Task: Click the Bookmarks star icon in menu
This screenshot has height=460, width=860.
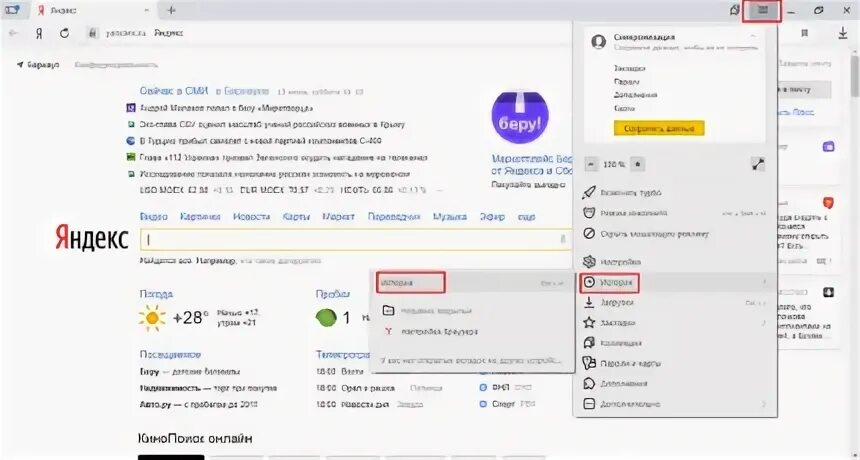Action: 589,322
